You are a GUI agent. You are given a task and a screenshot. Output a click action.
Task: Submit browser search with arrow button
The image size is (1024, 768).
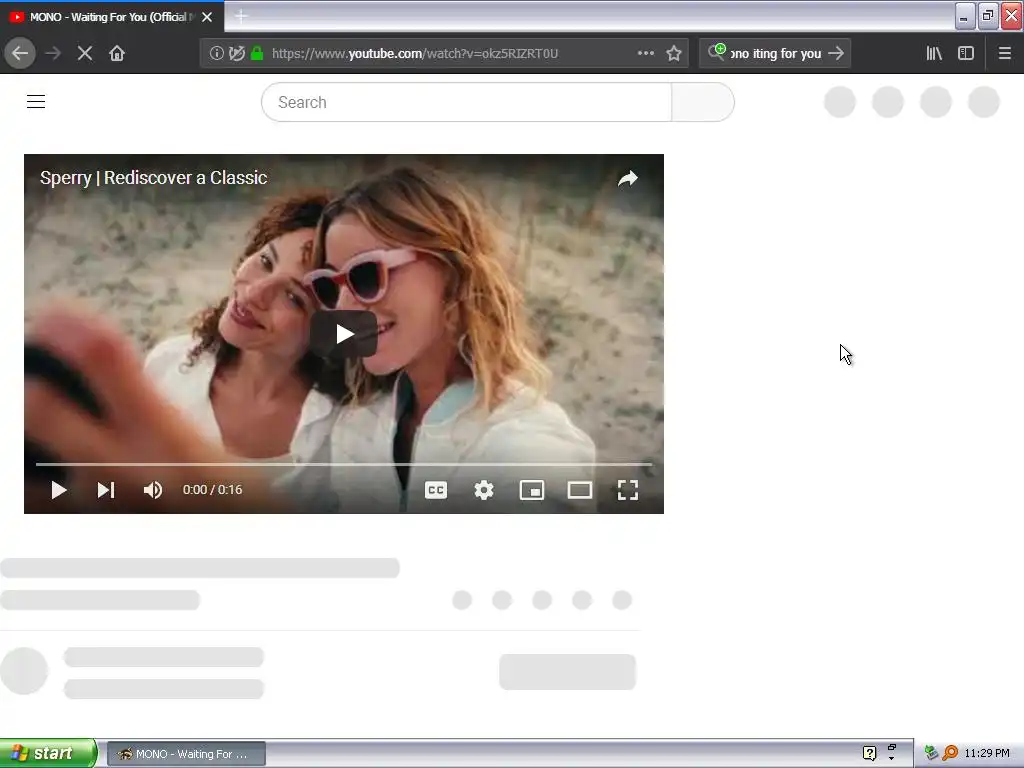836,53
